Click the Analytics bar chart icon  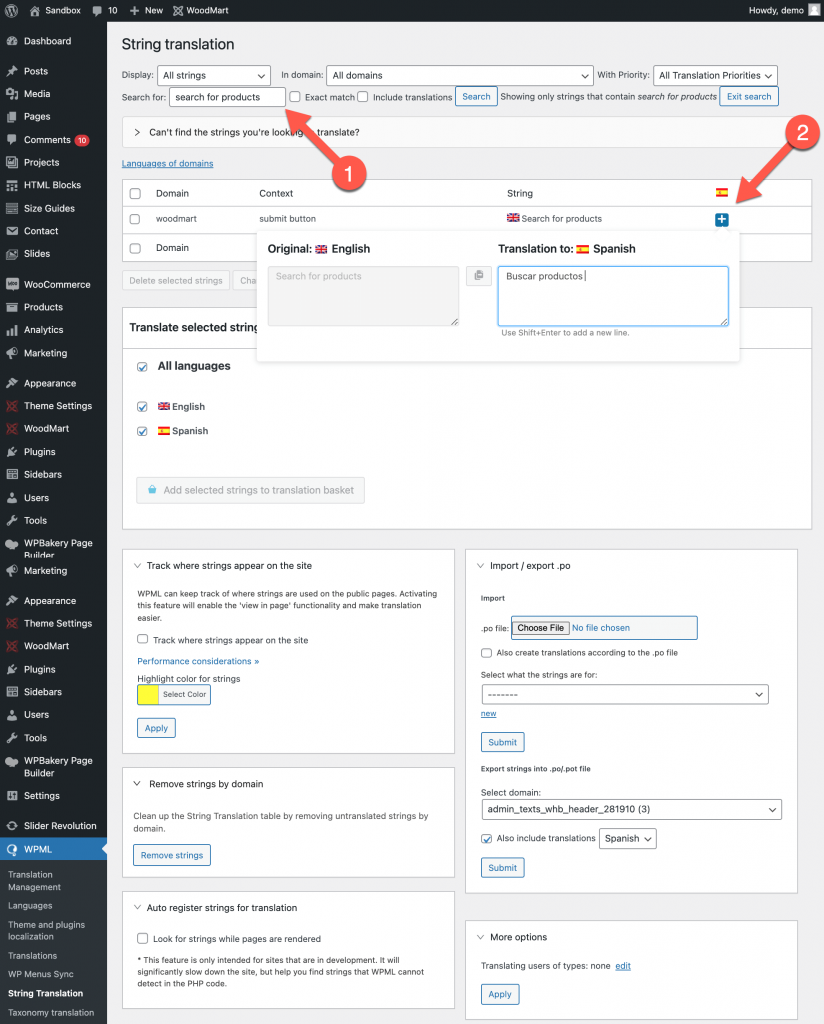[12, 330]
